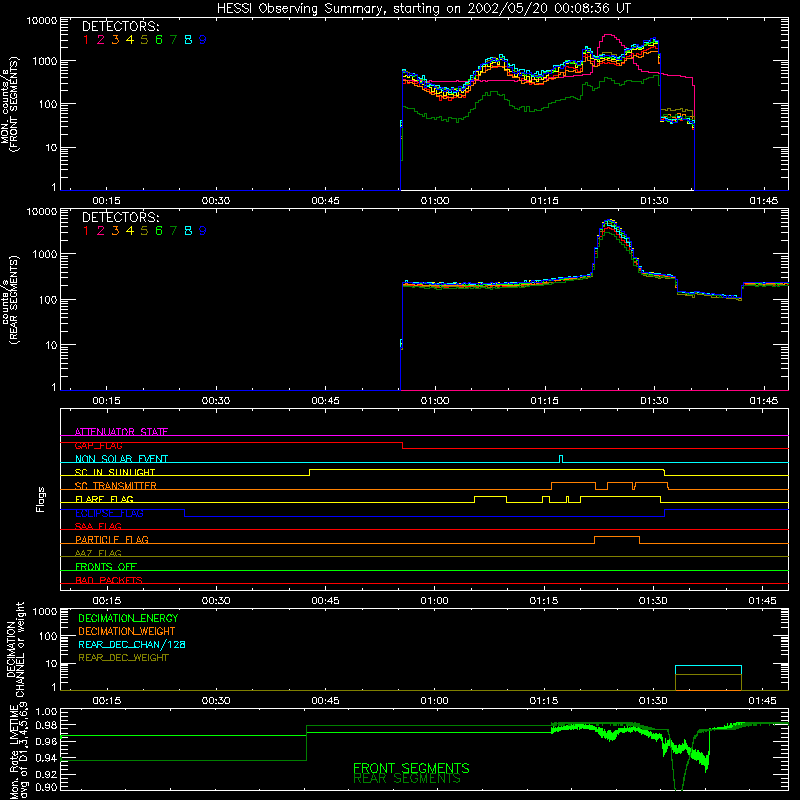The width and height of the screenshot is (800, 800).
Task: Pick detector 9 in rear segments legend
Action: [x=203, y=231]
